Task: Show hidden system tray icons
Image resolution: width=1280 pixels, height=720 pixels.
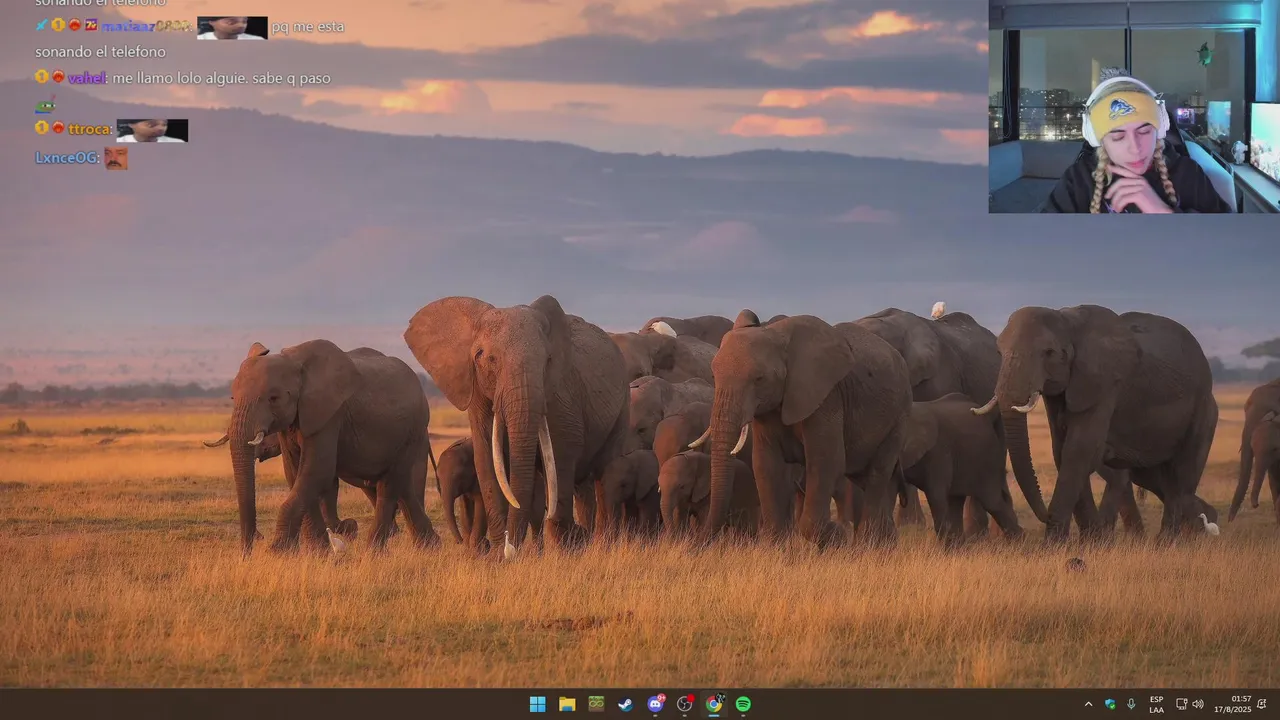Action: (1088, 704)
